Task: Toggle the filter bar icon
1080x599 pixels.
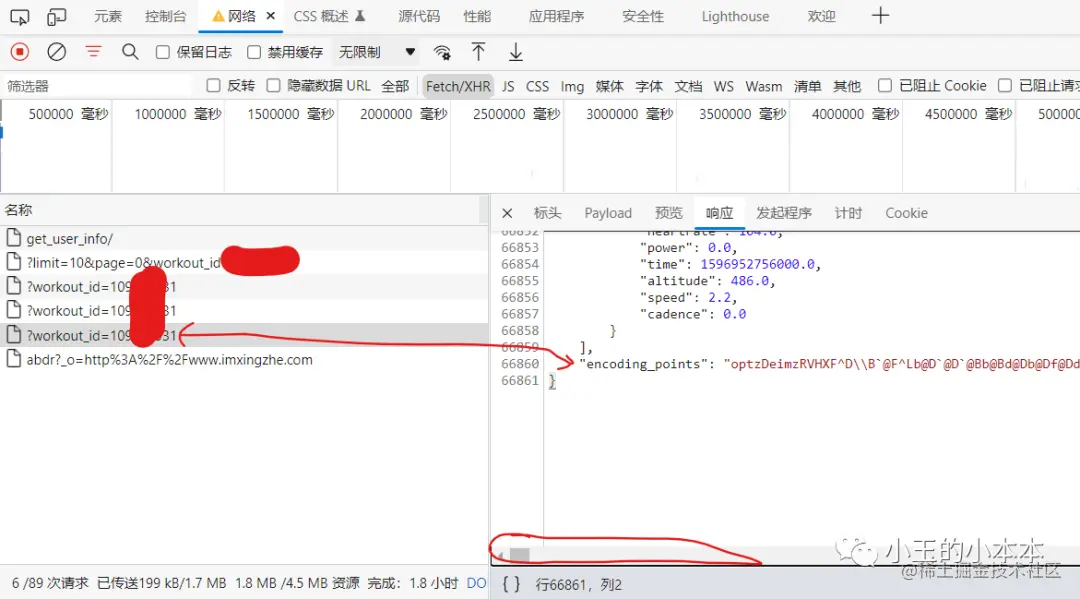Action: tap(93, 52)
